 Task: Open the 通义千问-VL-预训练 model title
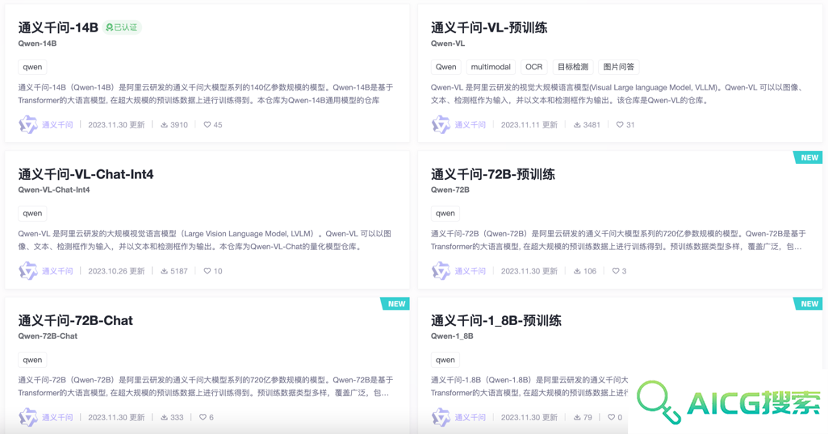pos(489,27)
